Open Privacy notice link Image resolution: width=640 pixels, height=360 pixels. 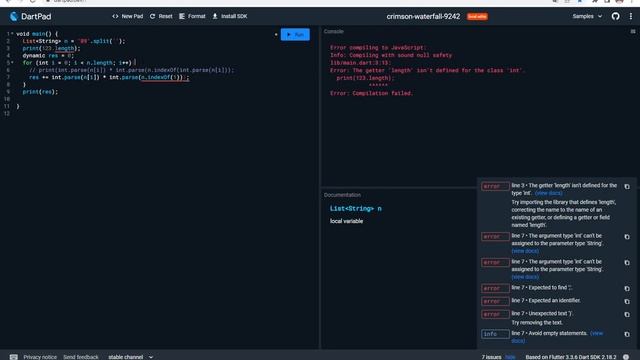40,357
